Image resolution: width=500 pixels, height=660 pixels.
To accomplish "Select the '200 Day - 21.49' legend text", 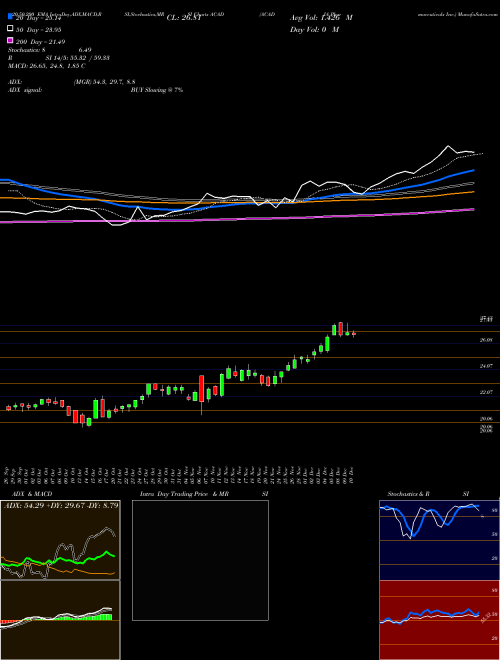I will (x=40, y=41).
